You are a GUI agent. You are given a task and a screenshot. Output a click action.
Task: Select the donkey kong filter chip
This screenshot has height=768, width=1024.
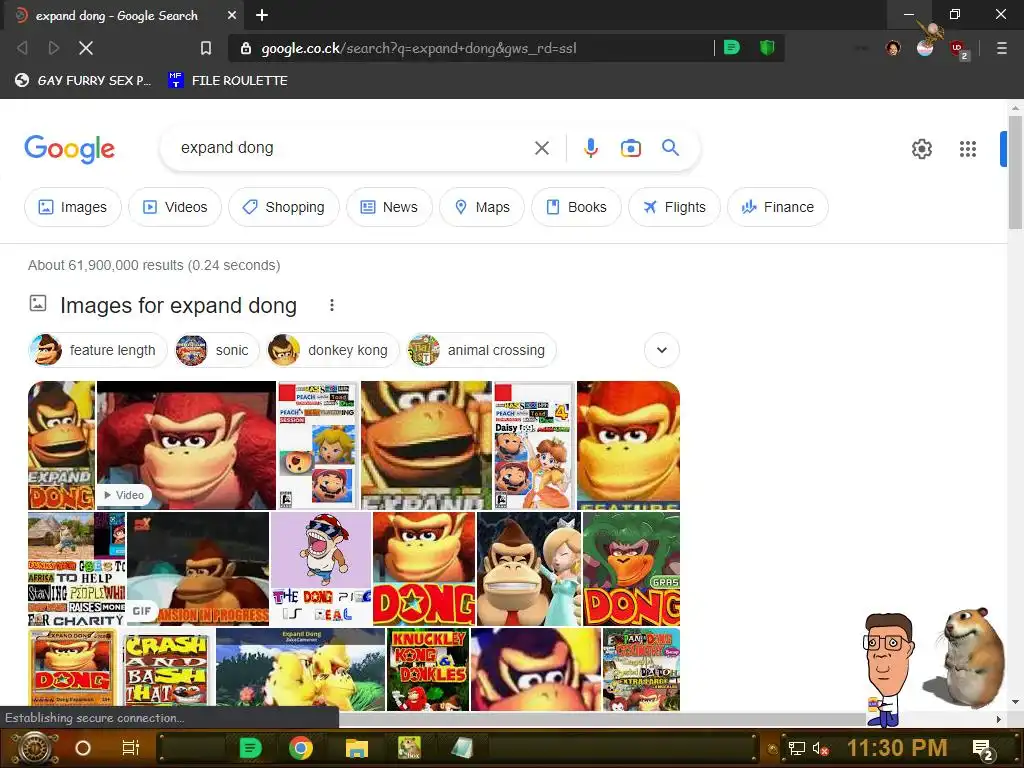(332, 350)
